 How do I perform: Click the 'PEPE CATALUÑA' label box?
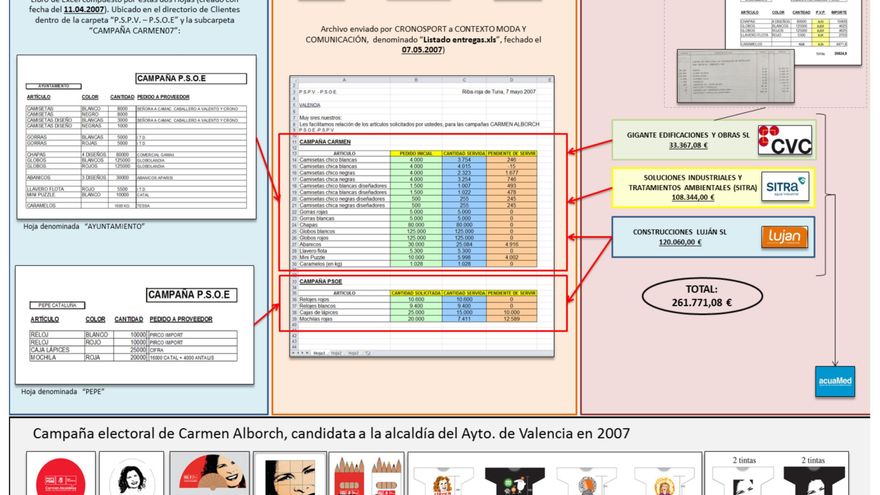57,305
